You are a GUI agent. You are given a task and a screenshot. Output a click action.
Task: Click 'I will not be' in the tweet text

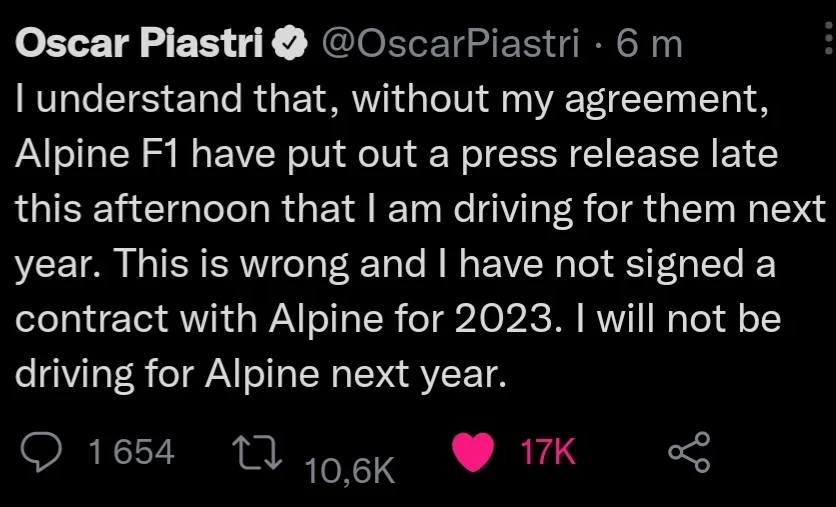678,319
